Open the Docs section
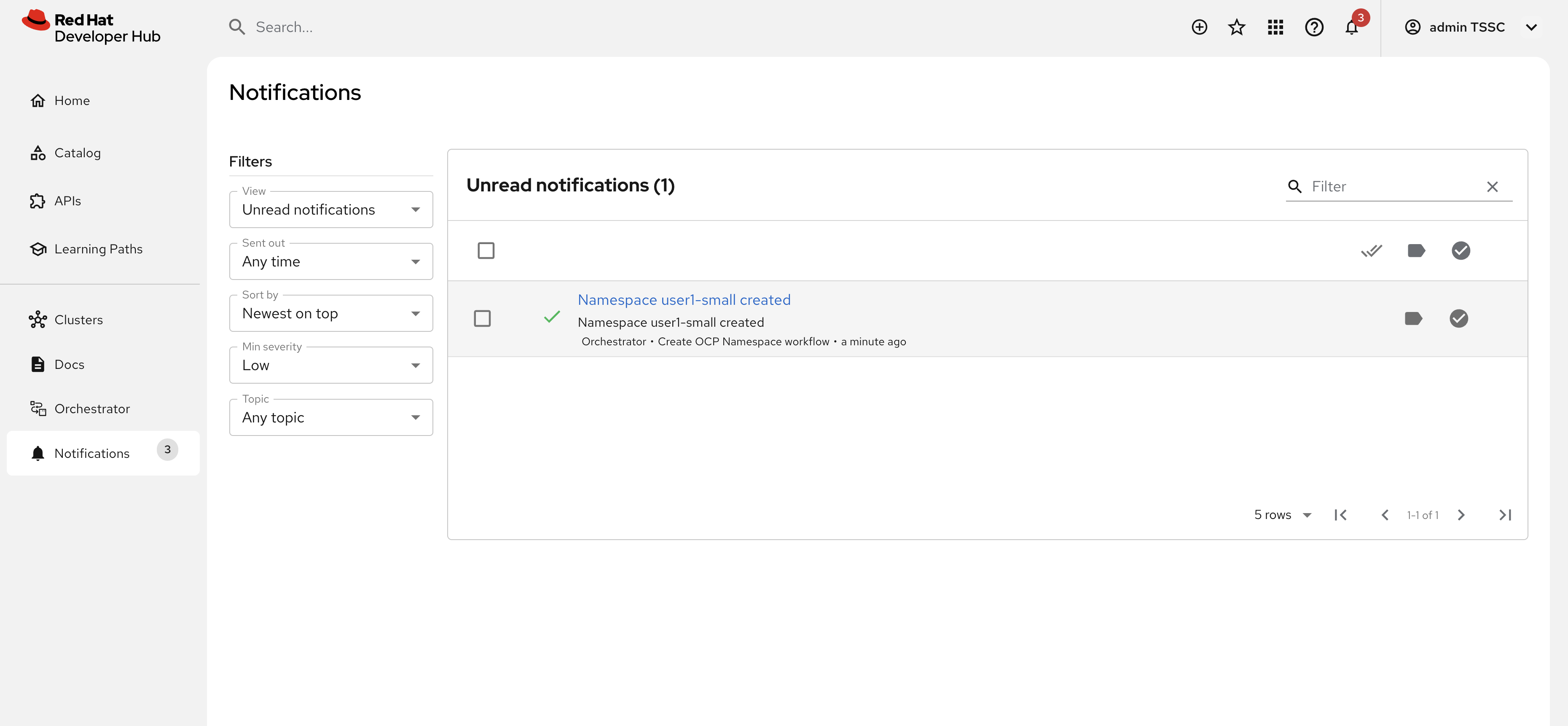The image size is (1568, 726). (69, 363)
